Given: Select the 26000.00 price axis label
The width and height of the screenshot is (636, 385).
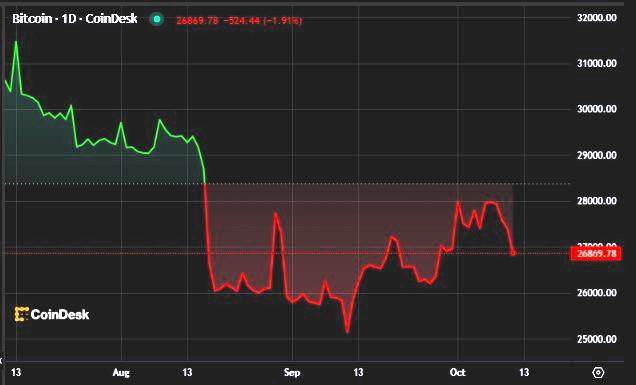Looking at the screenshot, I should (x=597, y=293).
